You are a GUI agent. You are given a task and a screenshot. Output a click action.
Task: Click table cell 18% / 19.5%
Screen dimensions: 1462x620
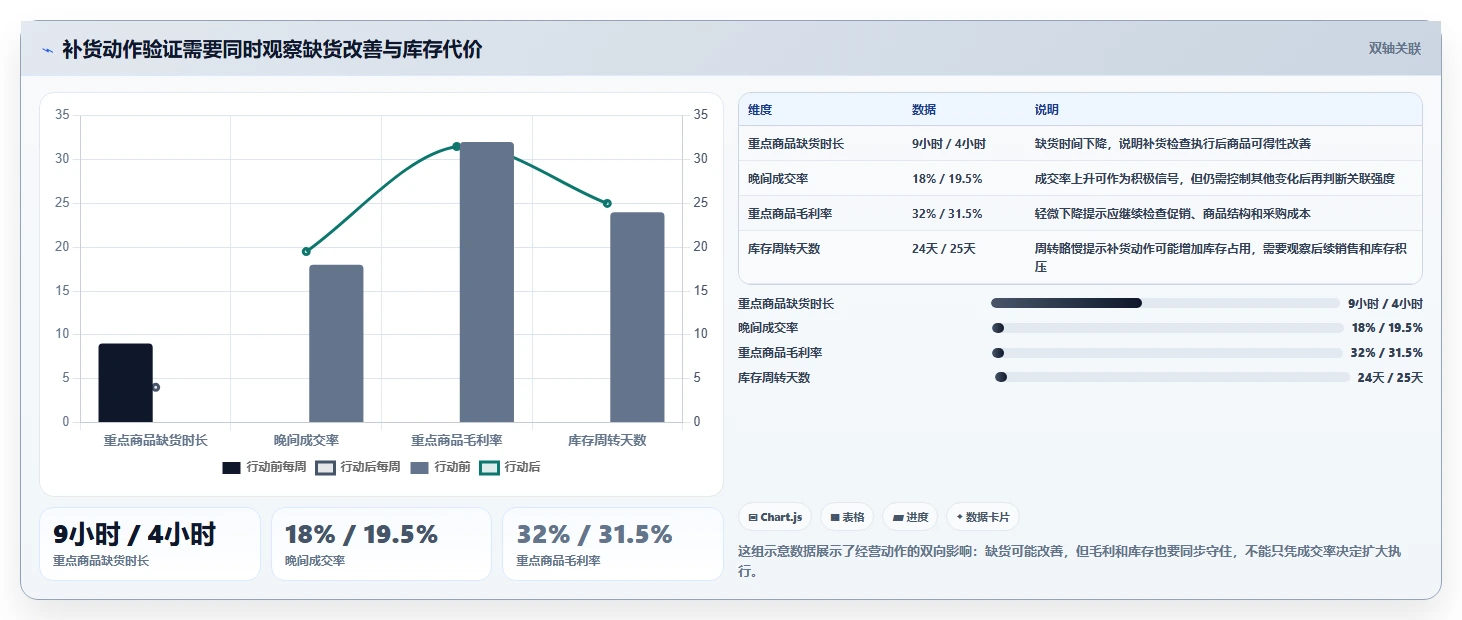(x=947, y=179)
